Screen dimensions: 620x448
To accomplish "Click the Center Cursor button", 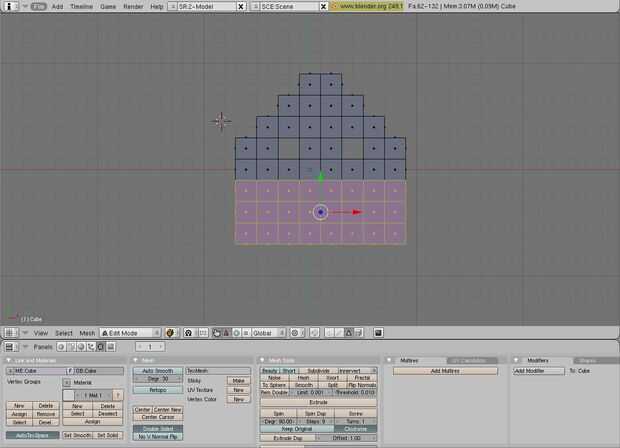I will click(158, 417).
